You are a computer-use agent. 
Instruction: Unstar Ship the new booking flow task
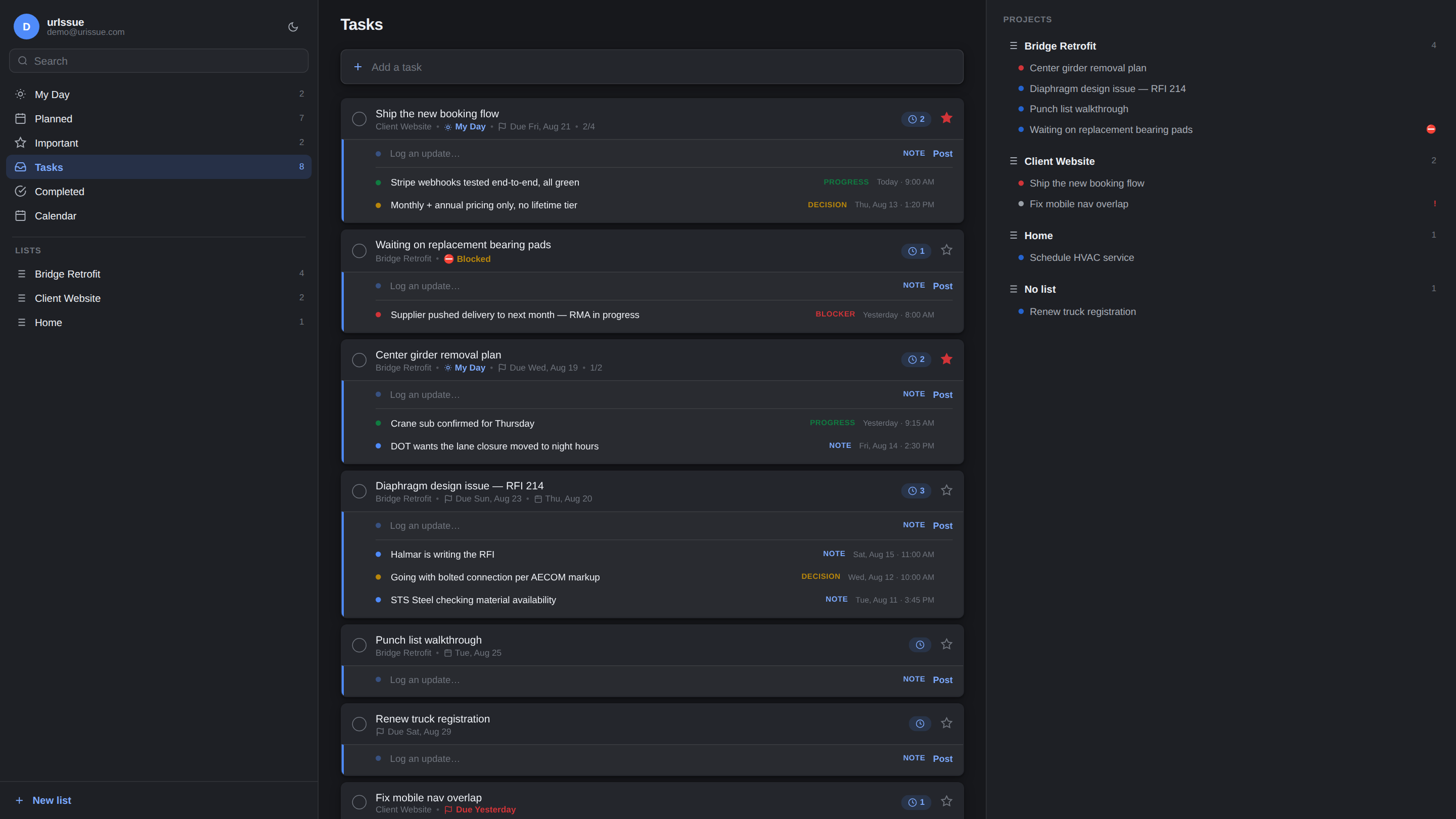point(946,118)
